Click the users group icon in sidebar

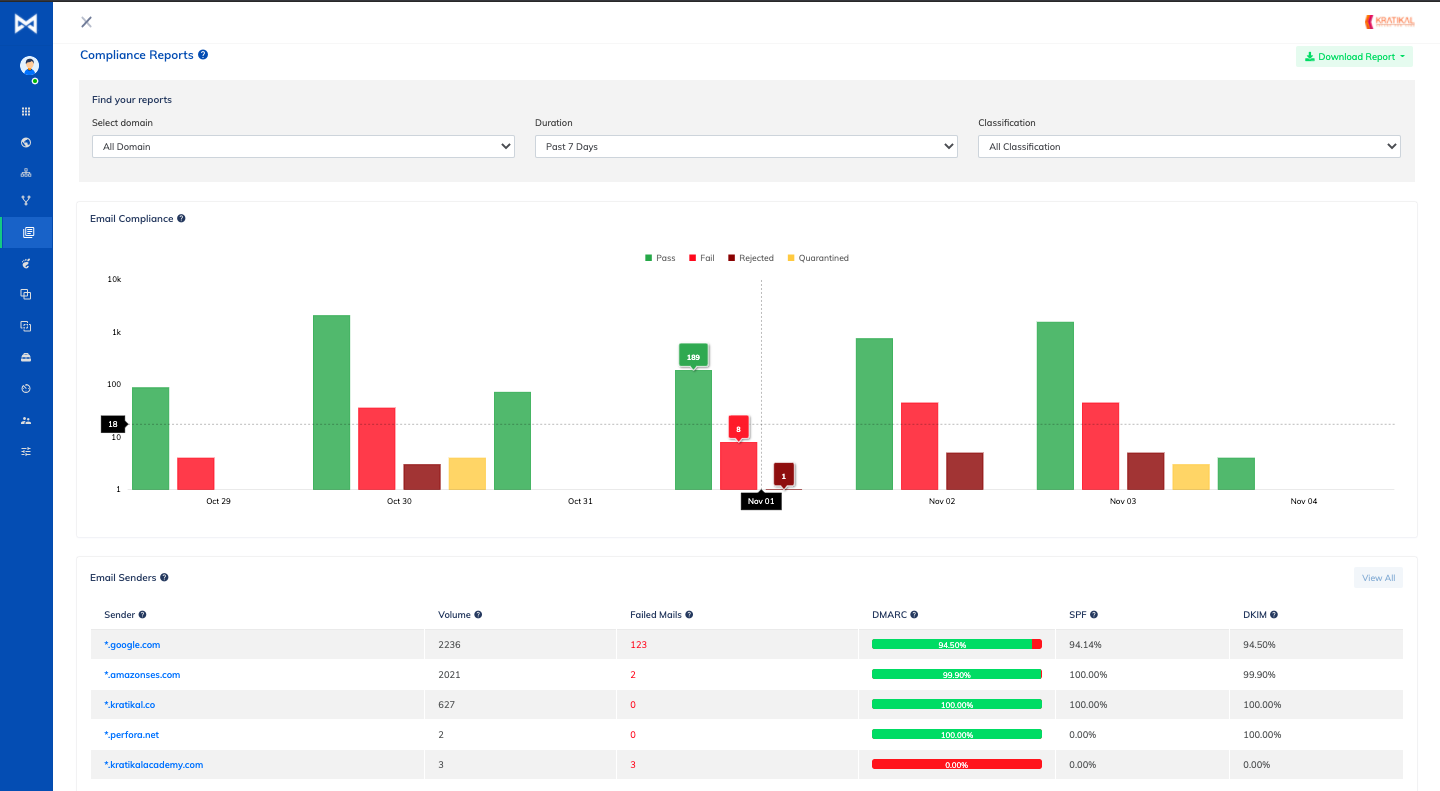coord(26,420)
